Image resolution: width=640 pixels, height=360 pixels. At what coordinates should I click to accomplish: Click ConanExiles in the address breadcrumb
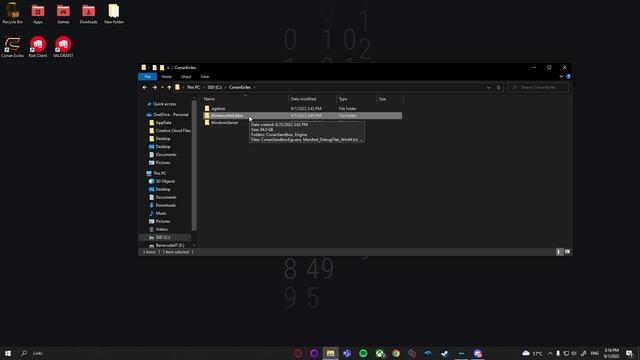click(240, 87)
